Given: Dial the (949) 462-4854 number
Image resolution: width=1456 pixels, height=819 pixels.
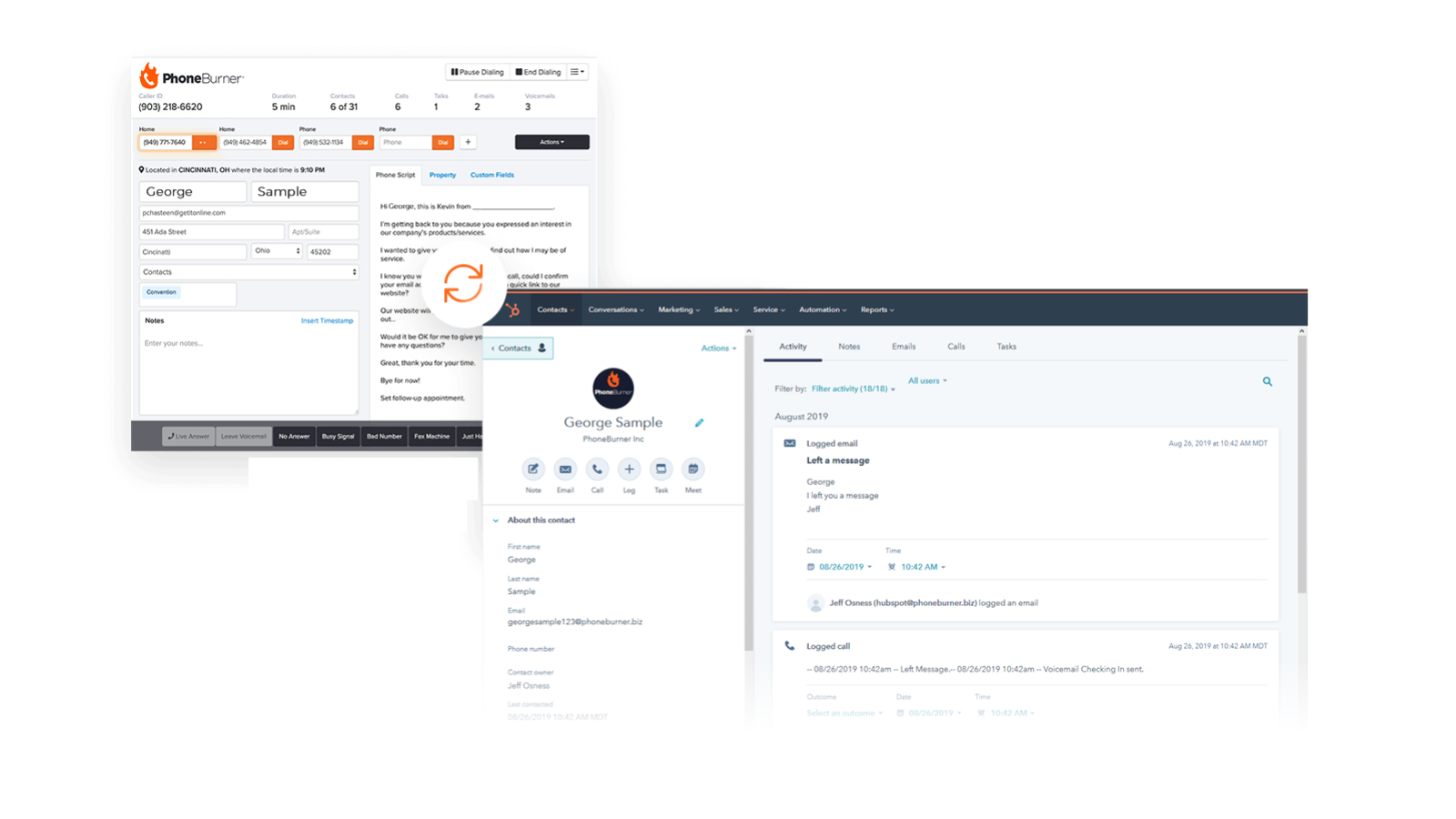Looking at the screenshot, I should (x=283, y=142).
